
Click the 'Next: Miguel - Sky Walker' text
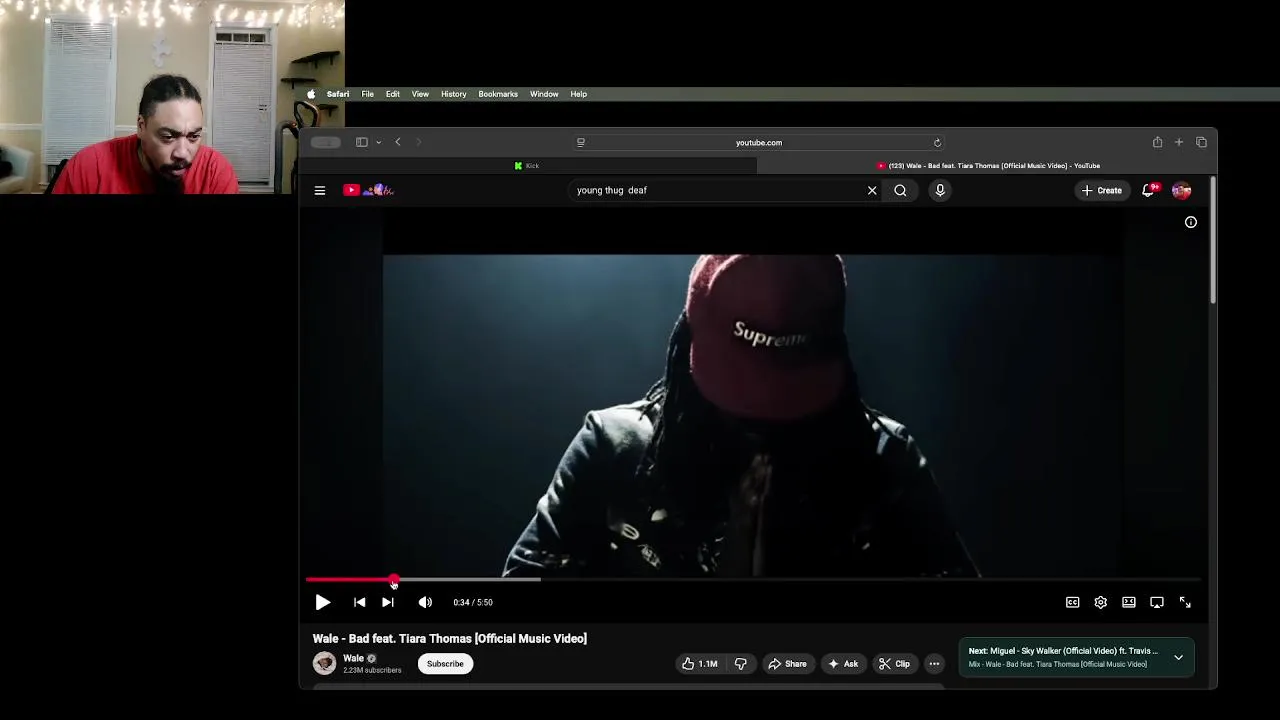[1063, 651]
